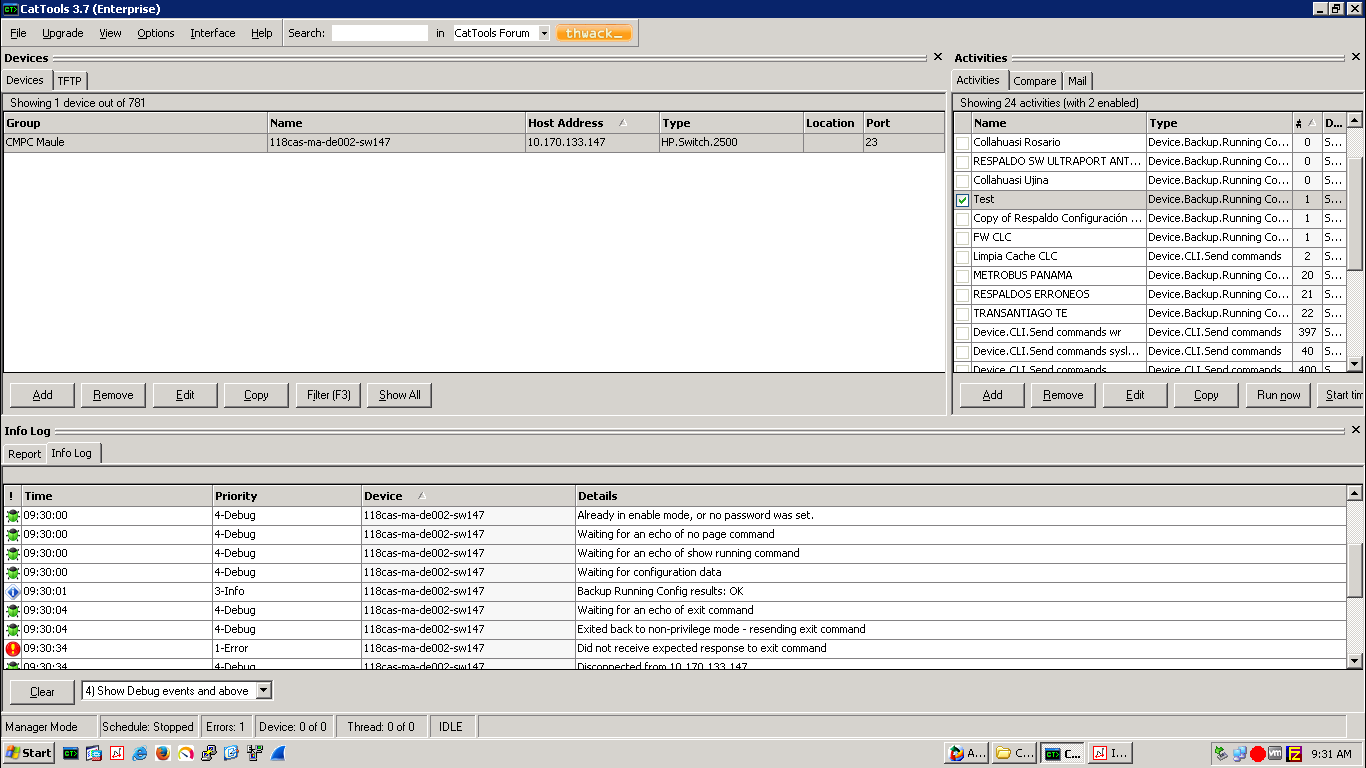Sort info log by Device column
Screen dimensions: 1366x768
[468, 496]
